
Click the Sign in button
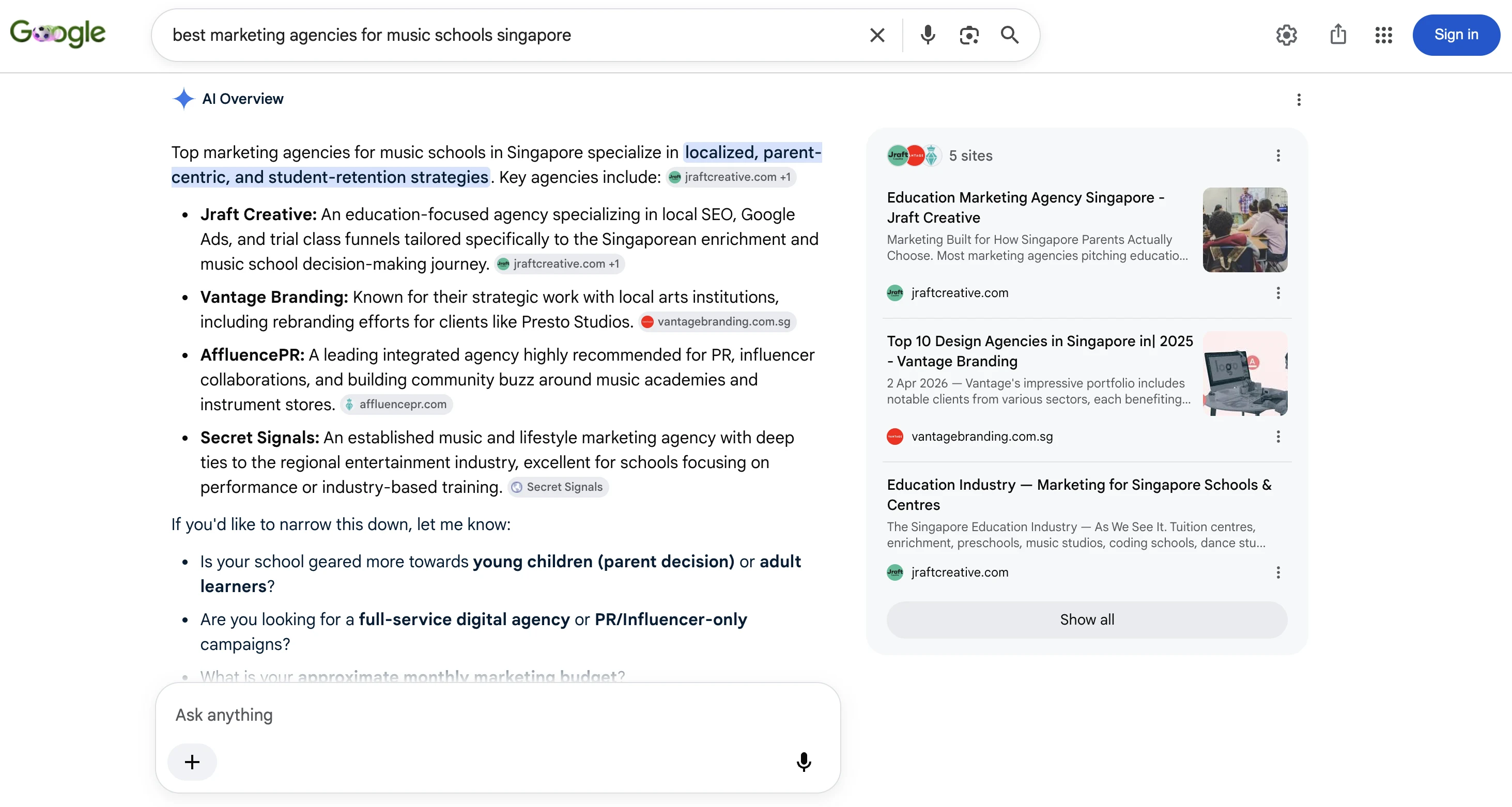tap(1456, 35)
